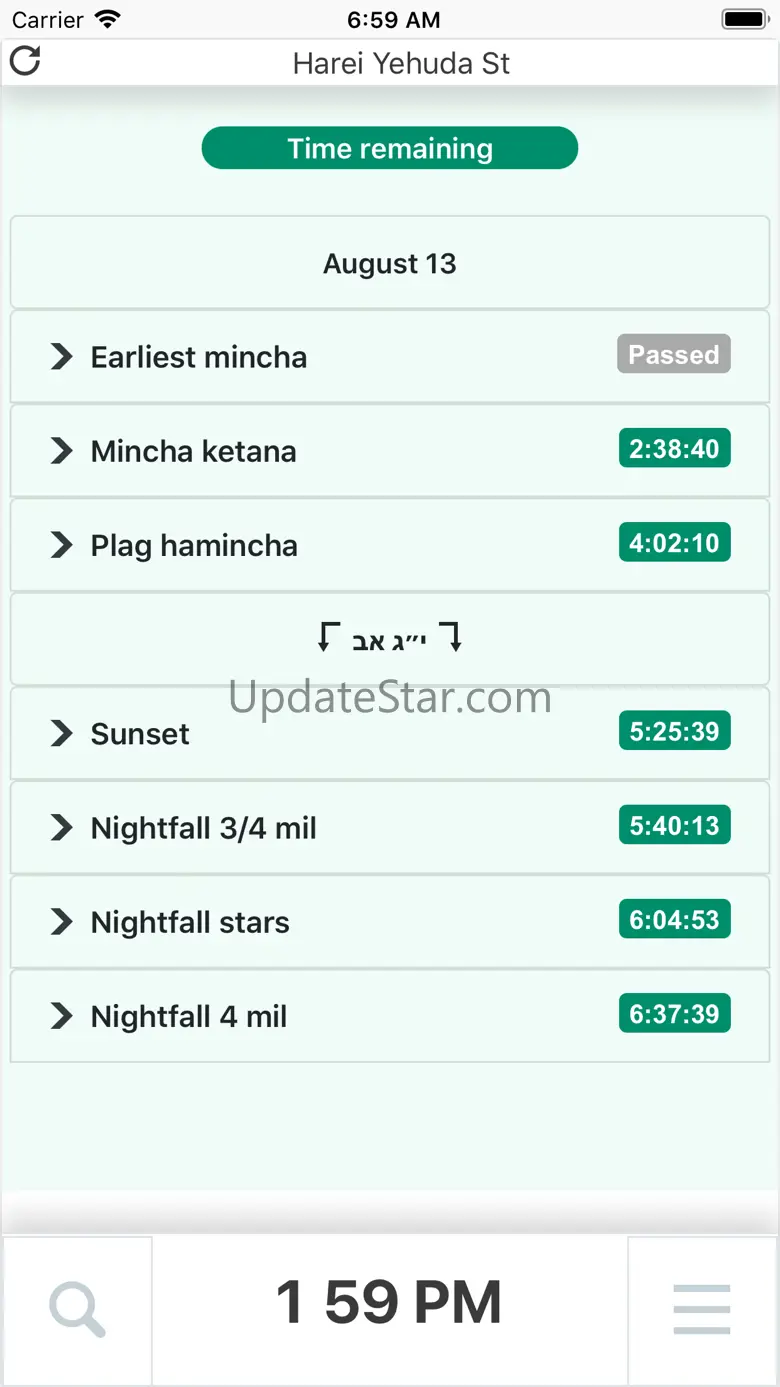
Task: Expand the Mincha ketana chevron
Action: pos(62,450)
